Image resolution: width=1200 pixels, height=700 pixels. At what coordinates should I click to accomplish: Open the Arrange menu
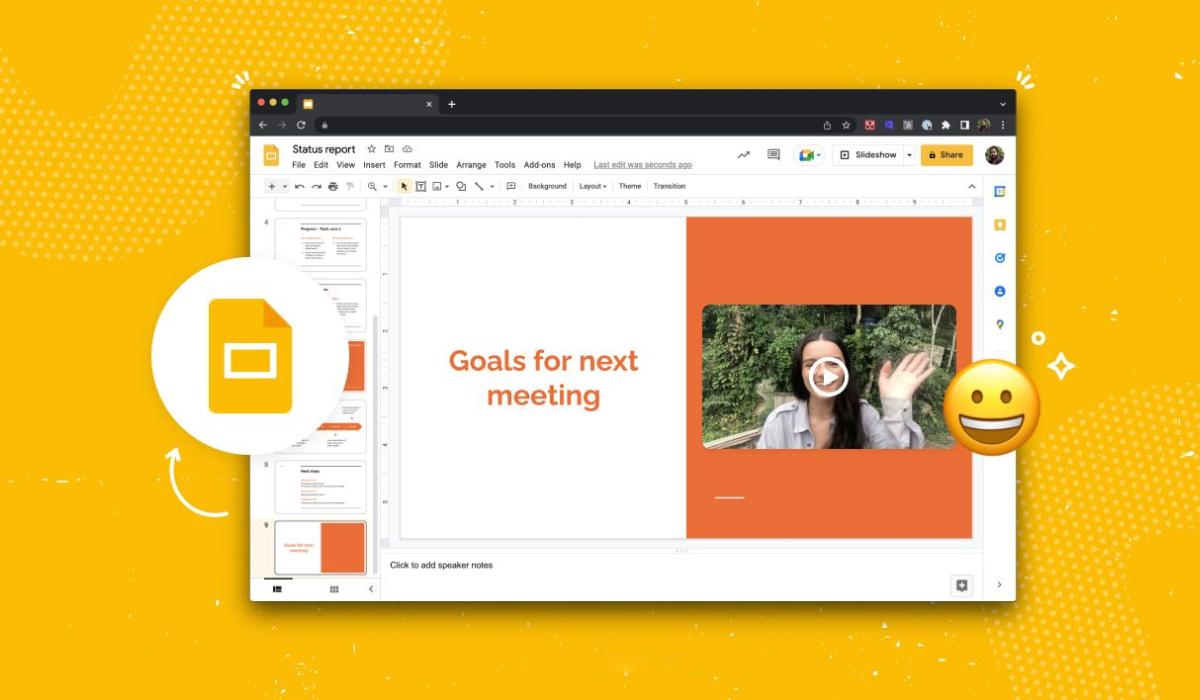coord(471,165)
